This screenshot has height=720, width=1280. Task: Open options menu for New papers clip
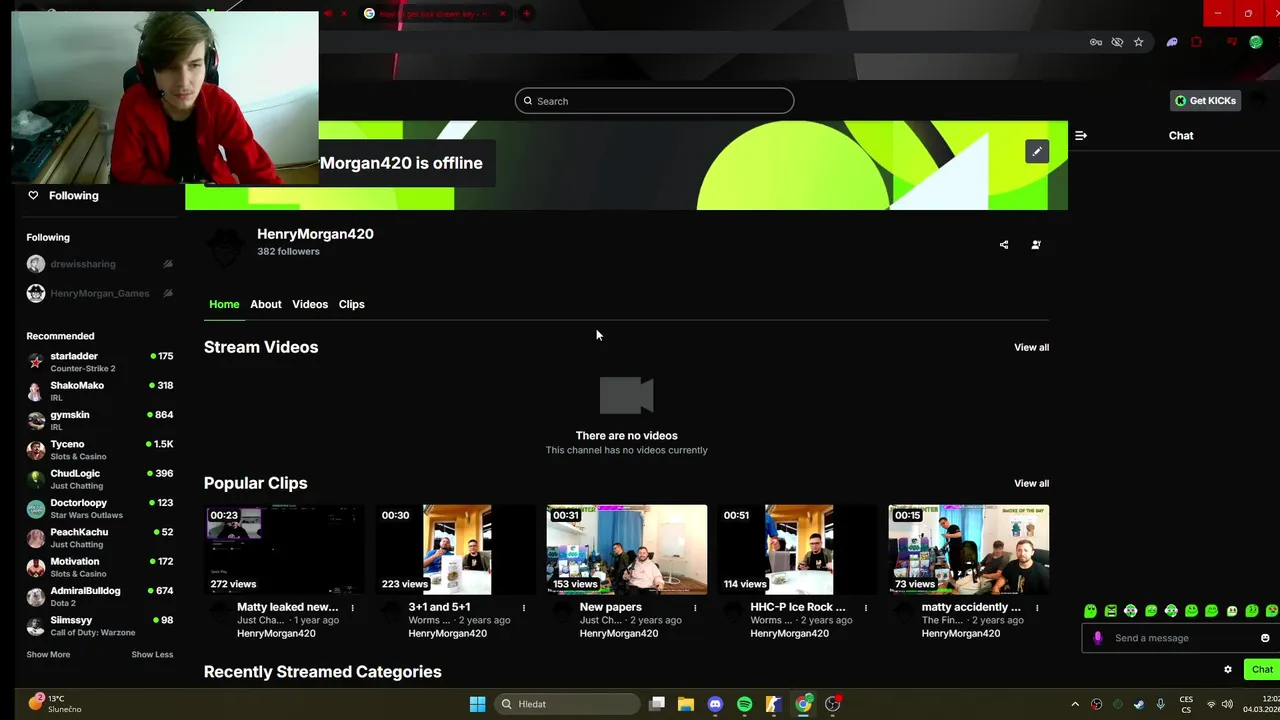[695, 608]
